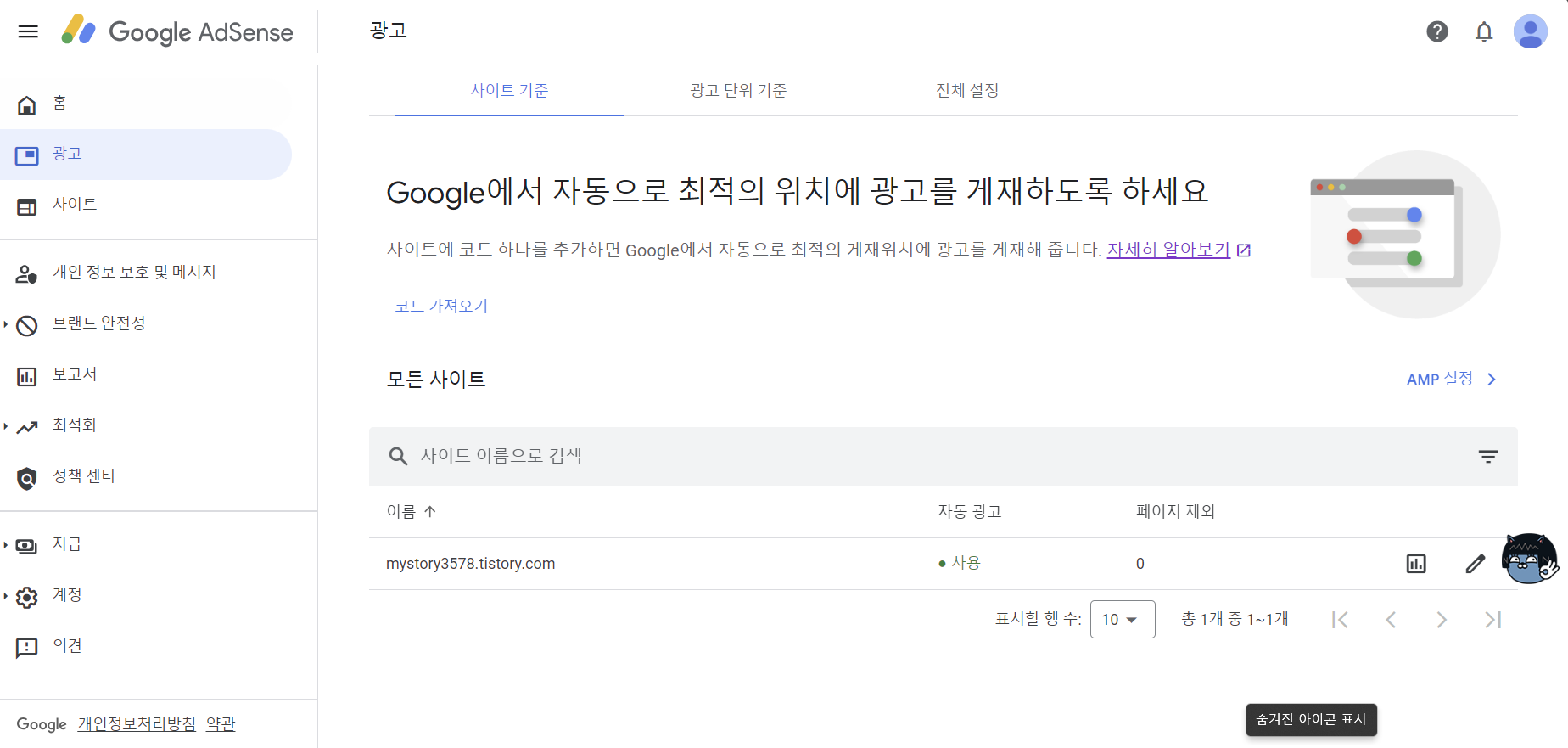Click the 개인 정보 보호 person icon

(27, 274)
